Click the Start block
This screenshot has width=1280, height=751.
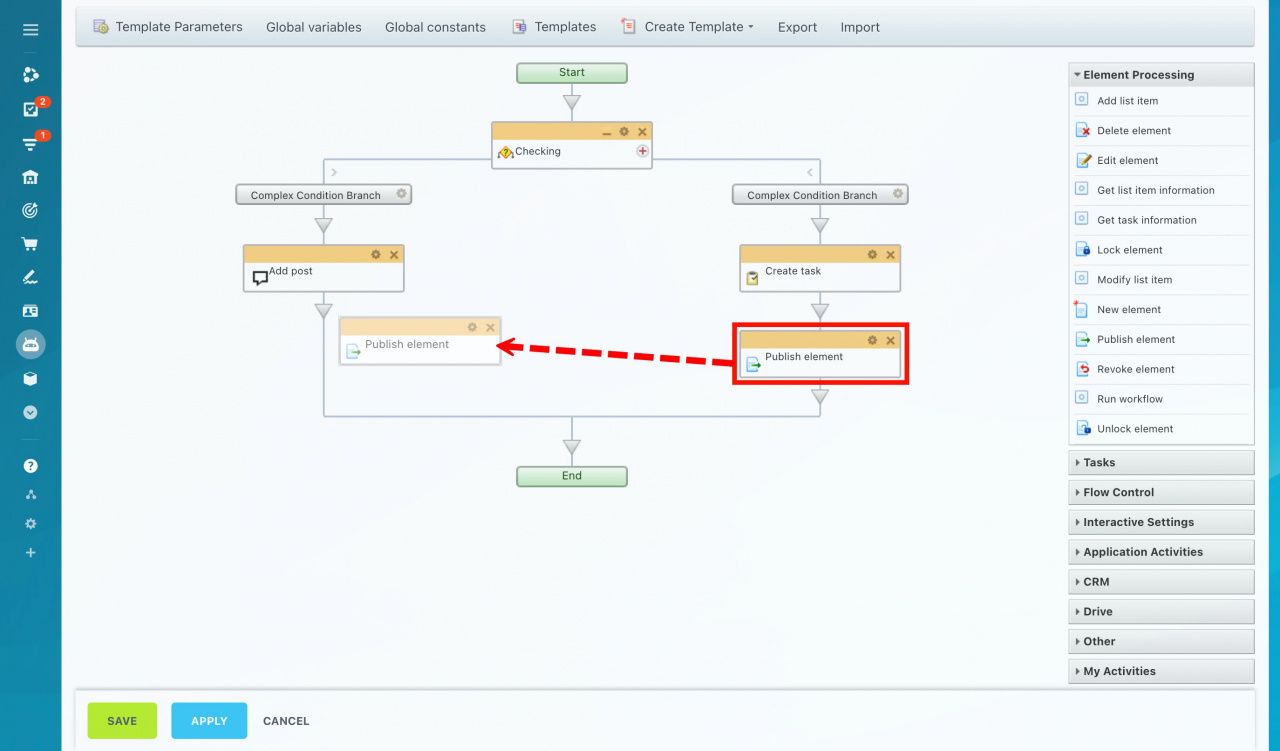click(x=572, y=73)
